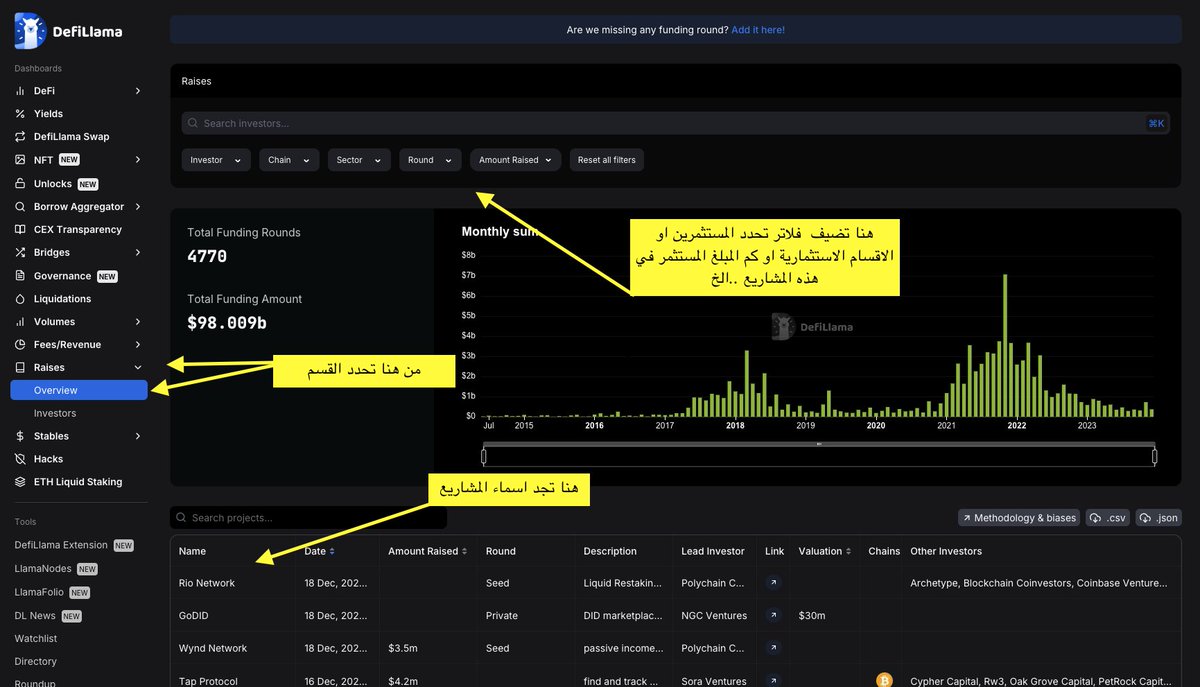
Task: Click the Lead Investor column header
Action: [713, 551]
